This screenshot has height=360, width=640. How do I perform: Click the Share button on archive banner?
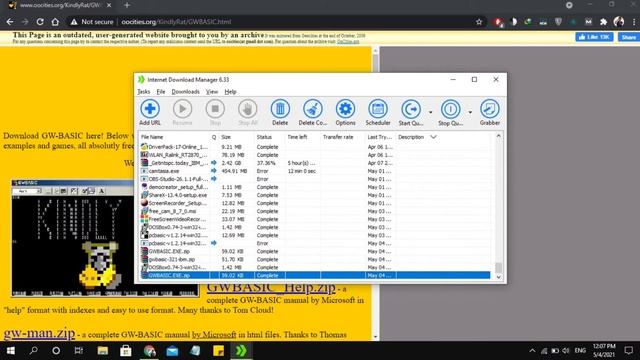click(629, 37)
